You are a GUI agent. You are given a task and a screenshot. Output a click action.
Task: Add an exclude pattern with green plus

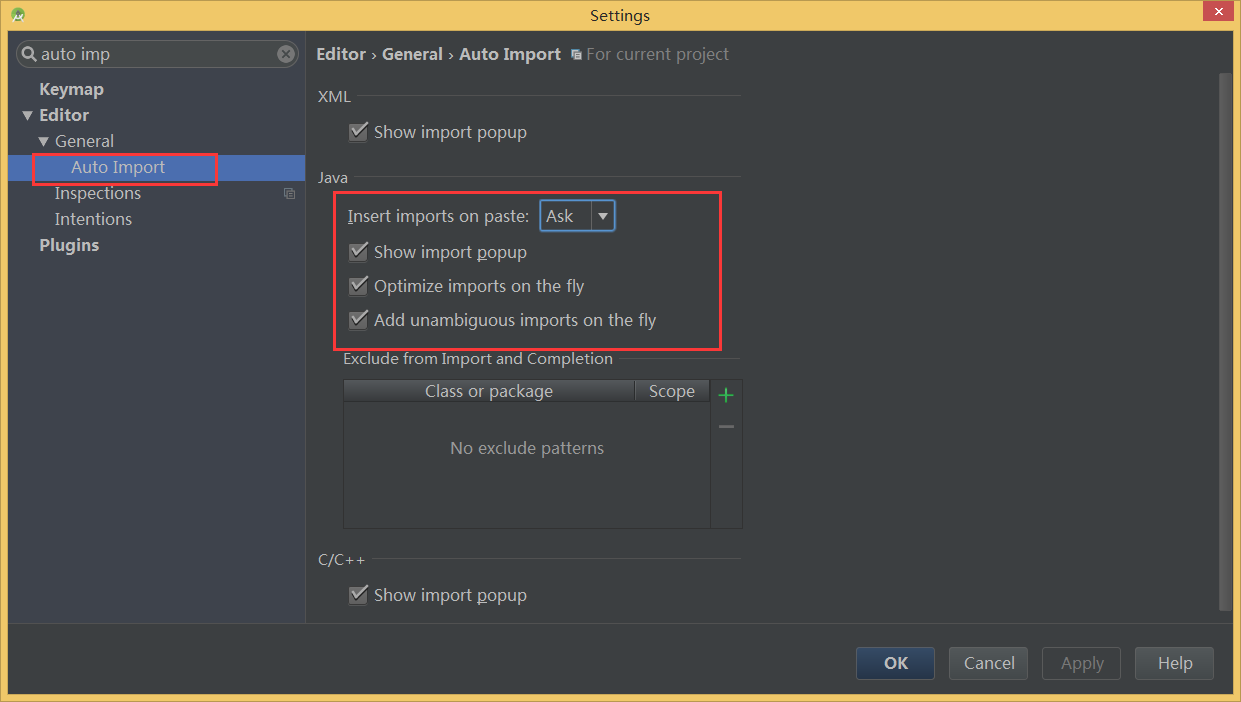coord(726,395)
